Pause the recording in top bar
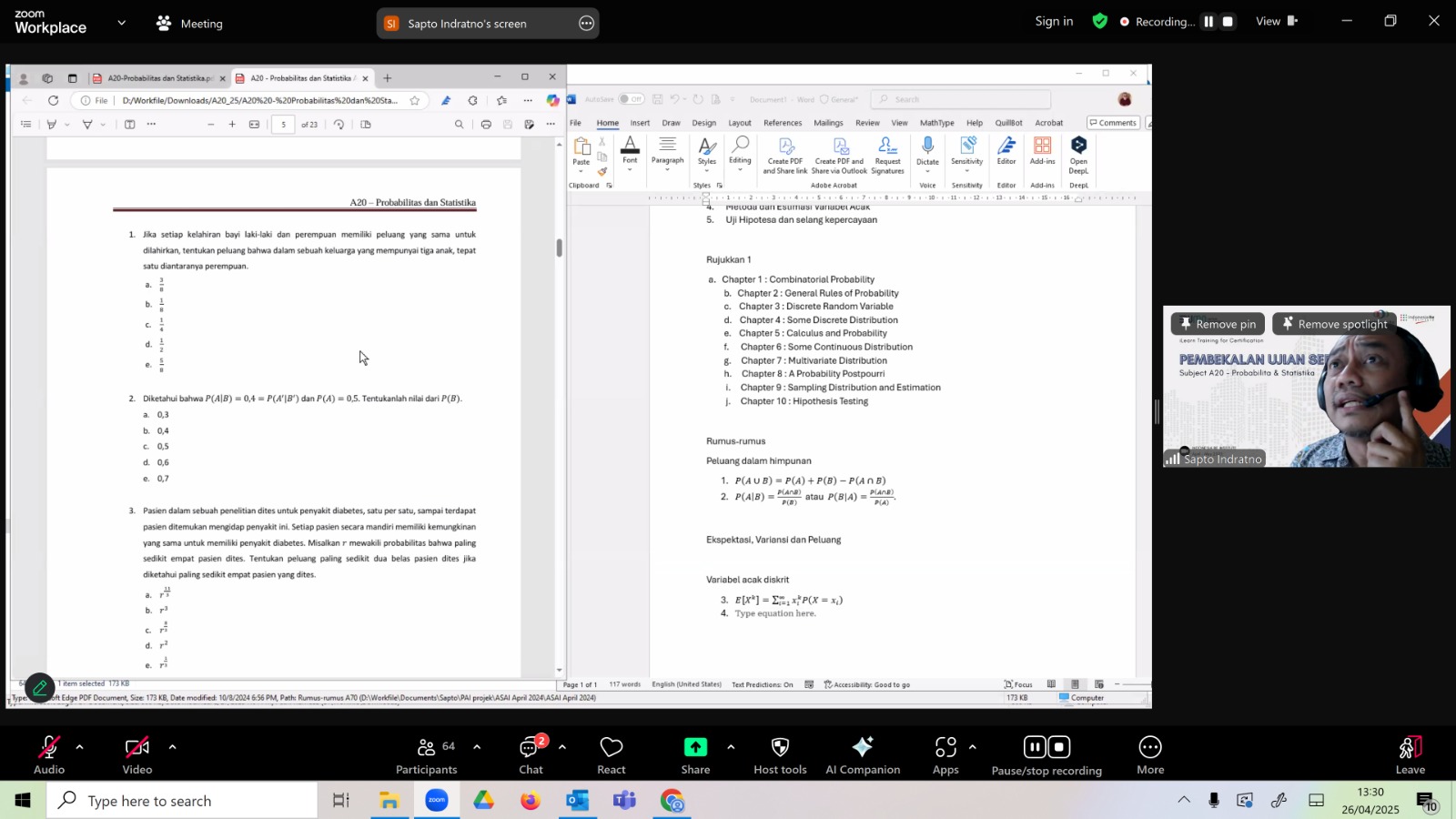1456x819 pixels. pyautogui.click(x=1208, y=22)
